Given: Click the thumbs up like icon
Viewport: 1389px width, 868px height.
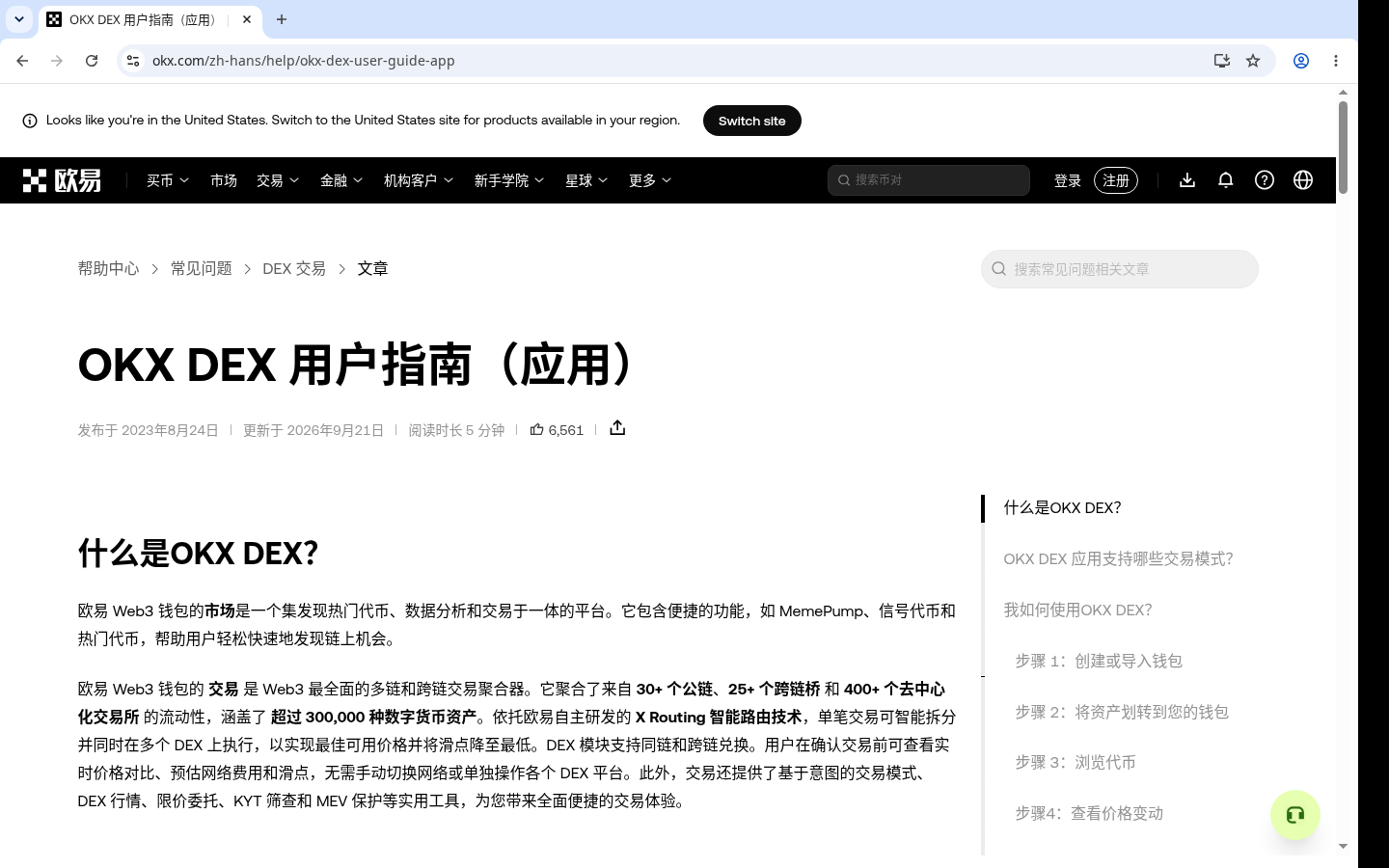Looking at the screenshot, I should [537, 429].
